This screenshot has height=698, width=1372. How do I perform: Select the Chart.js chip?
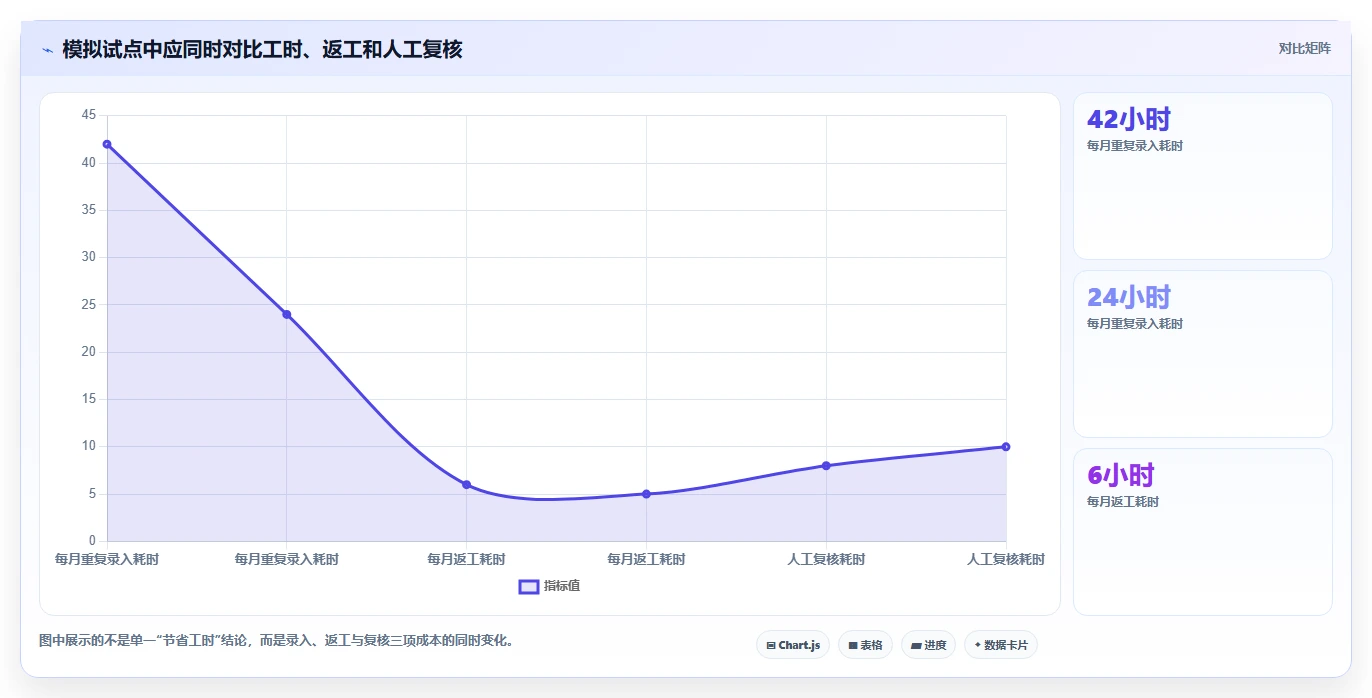pos(793,645)
